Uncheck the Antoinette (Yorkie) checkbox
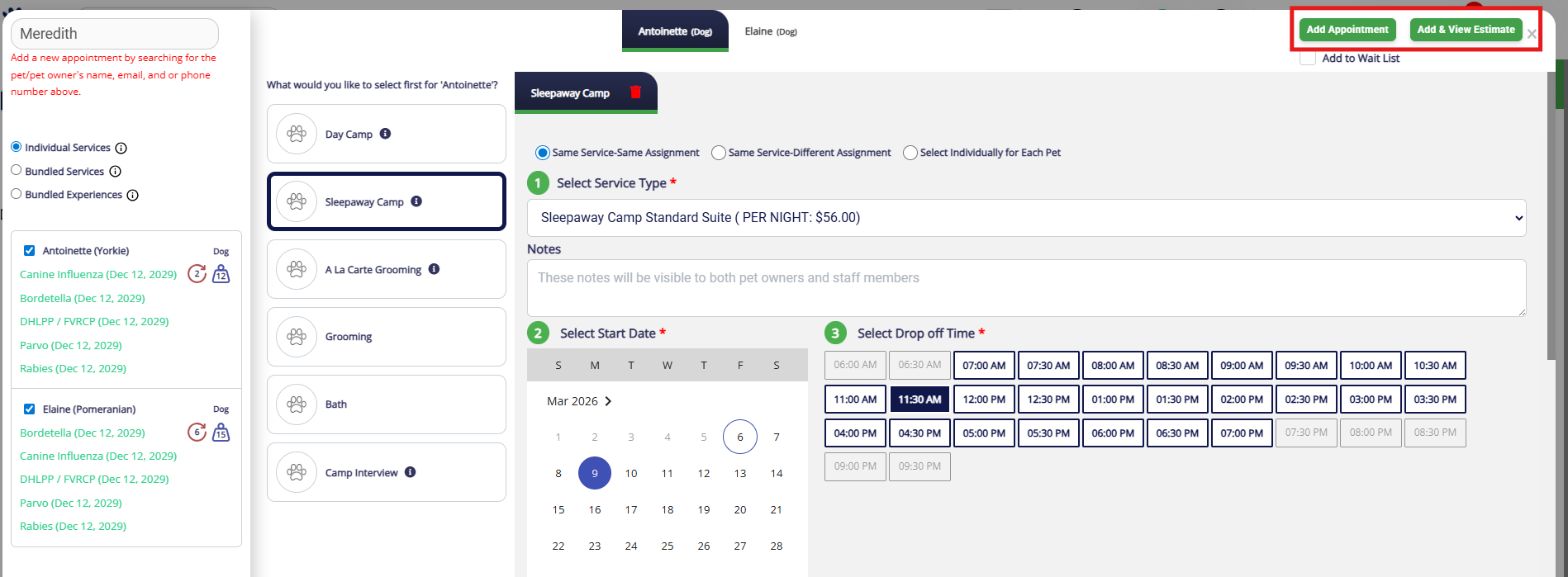Image resolution: width=1568 pixels, height=577 pixels. 30,250
